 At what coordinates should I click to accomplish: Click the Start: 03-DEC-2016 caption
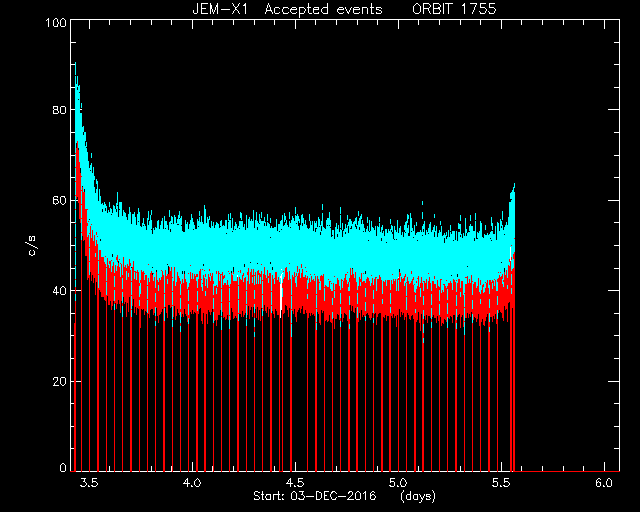coord(315,496)
